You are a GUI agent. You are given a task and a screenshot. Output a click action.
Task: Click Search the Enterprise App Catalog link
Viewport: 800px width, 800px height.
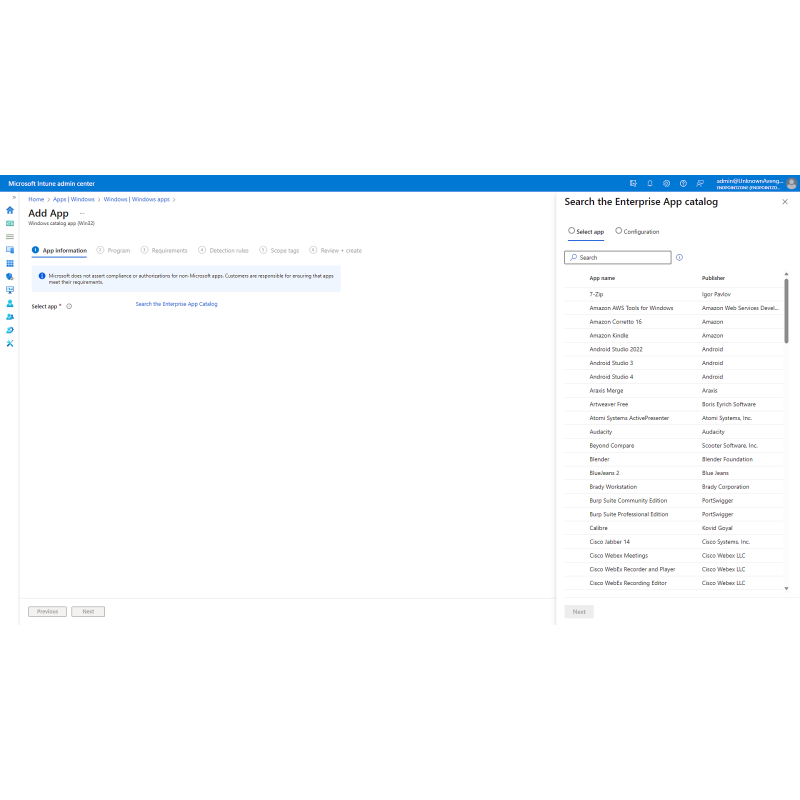pyautogui.click(x=177, y=304)
